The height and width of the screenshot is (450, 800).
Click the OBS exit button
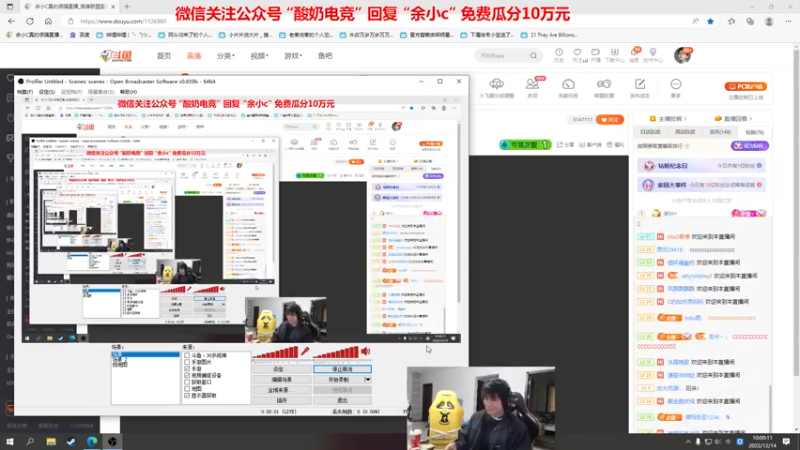pos(342,401)
